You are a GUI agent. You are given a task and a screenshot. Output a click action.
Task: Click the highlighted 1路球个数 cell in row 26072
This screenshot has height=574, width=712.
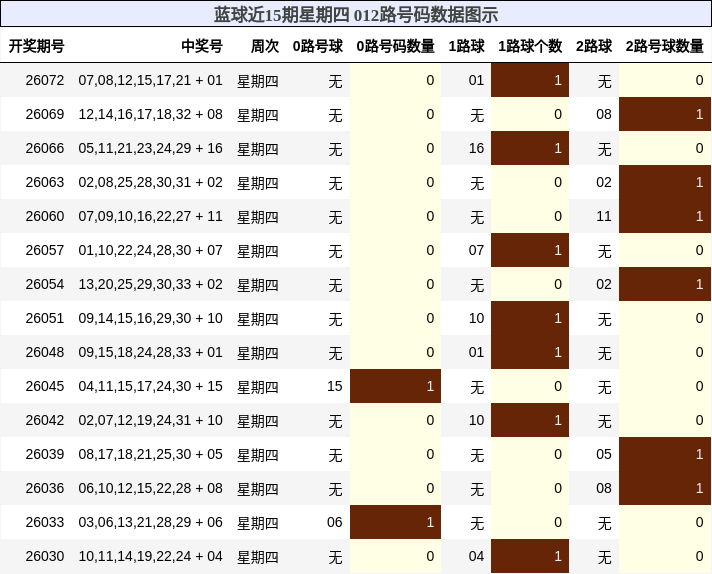tap(530, 80)
